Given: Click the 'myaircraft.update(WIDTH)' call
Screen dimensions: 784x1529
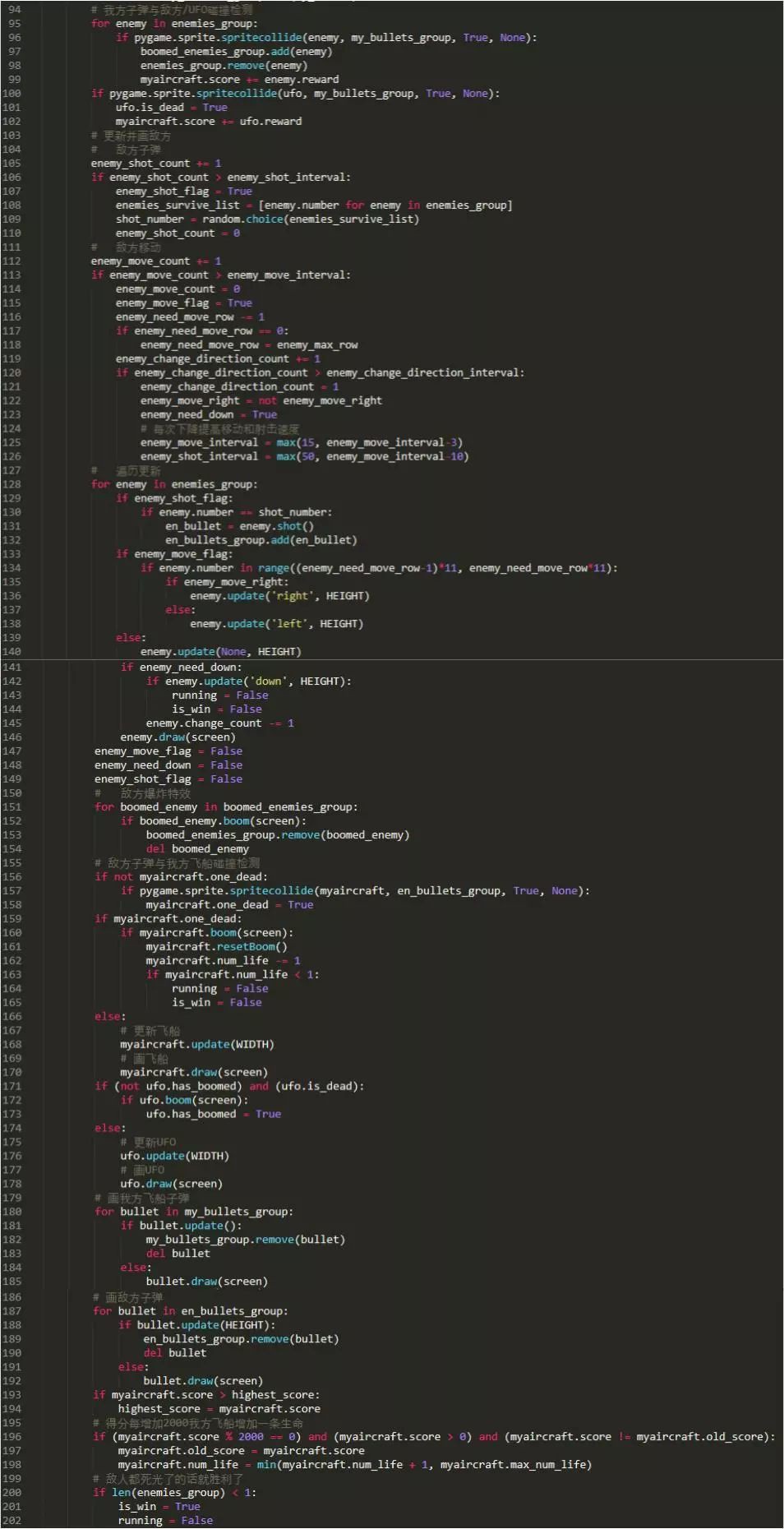Looking at the screenshot, I should click(197, 1045).
